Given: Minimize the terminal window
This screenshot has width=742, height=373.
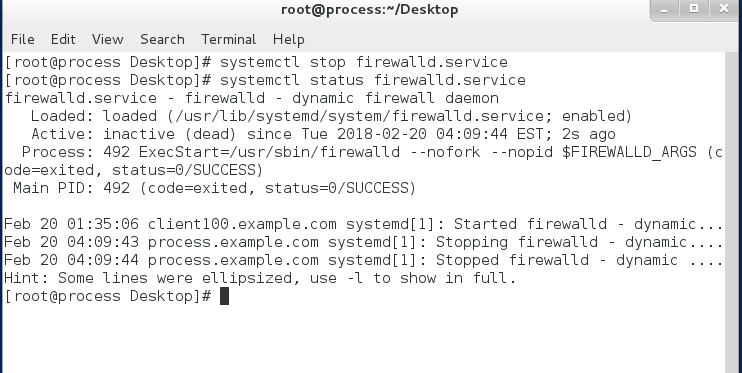Looking at the screenshot, I should [664, 9].
